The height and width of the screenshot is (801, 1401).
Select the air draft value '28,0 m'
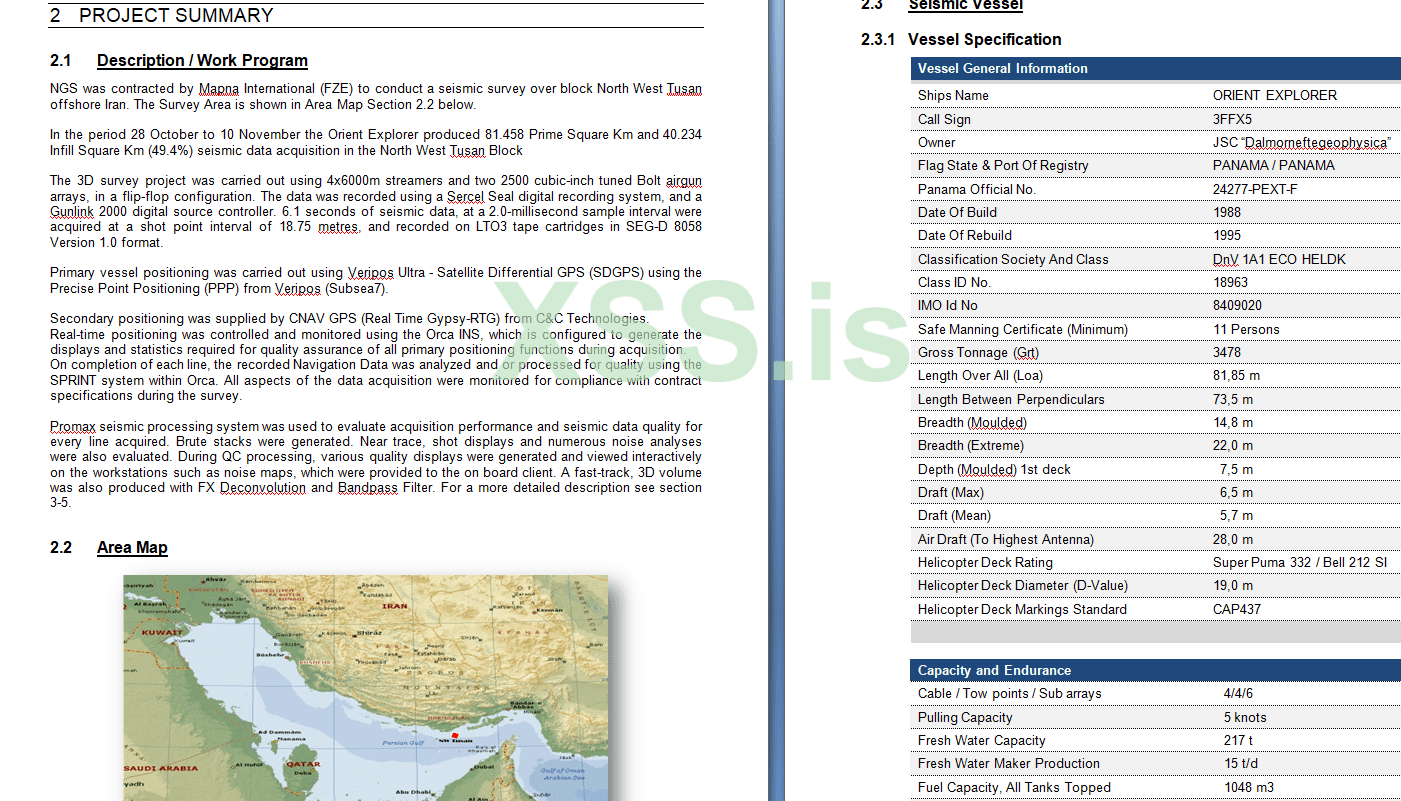click(1233, 539)
